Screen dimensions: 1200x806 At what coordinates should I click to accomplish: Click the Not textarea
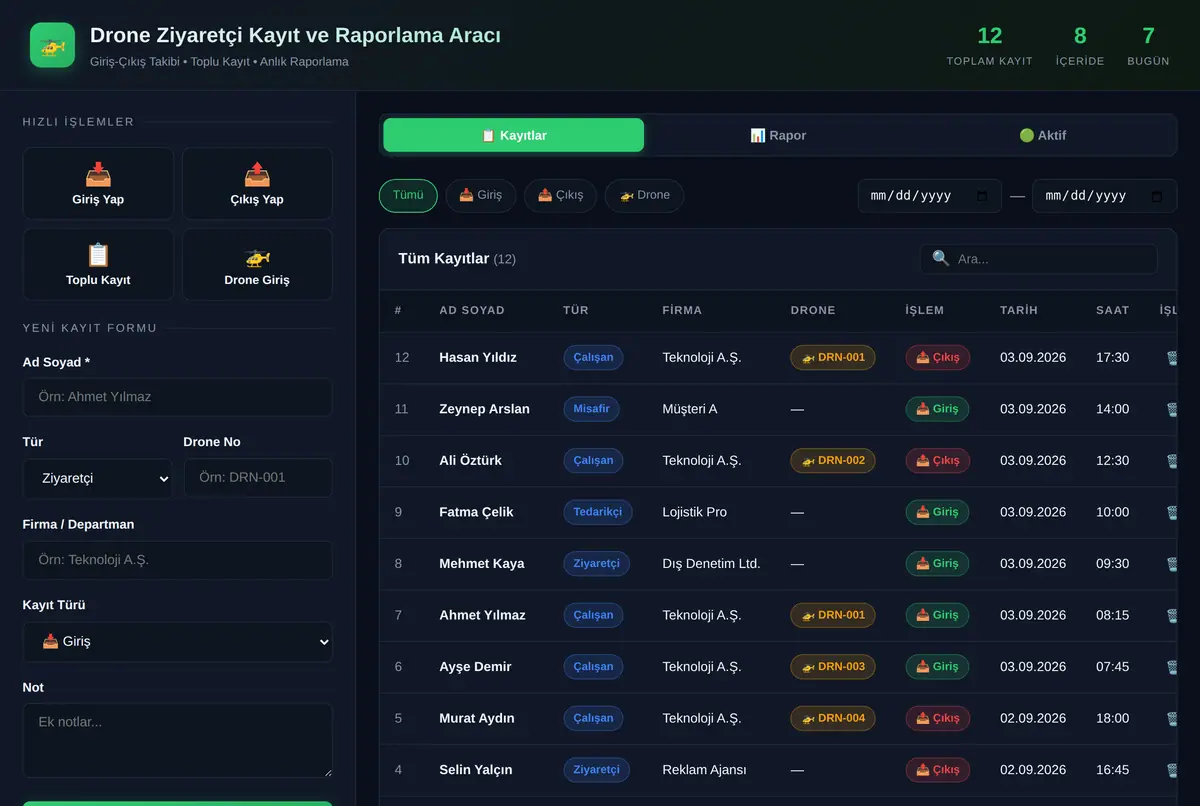[x=177, y=741]
